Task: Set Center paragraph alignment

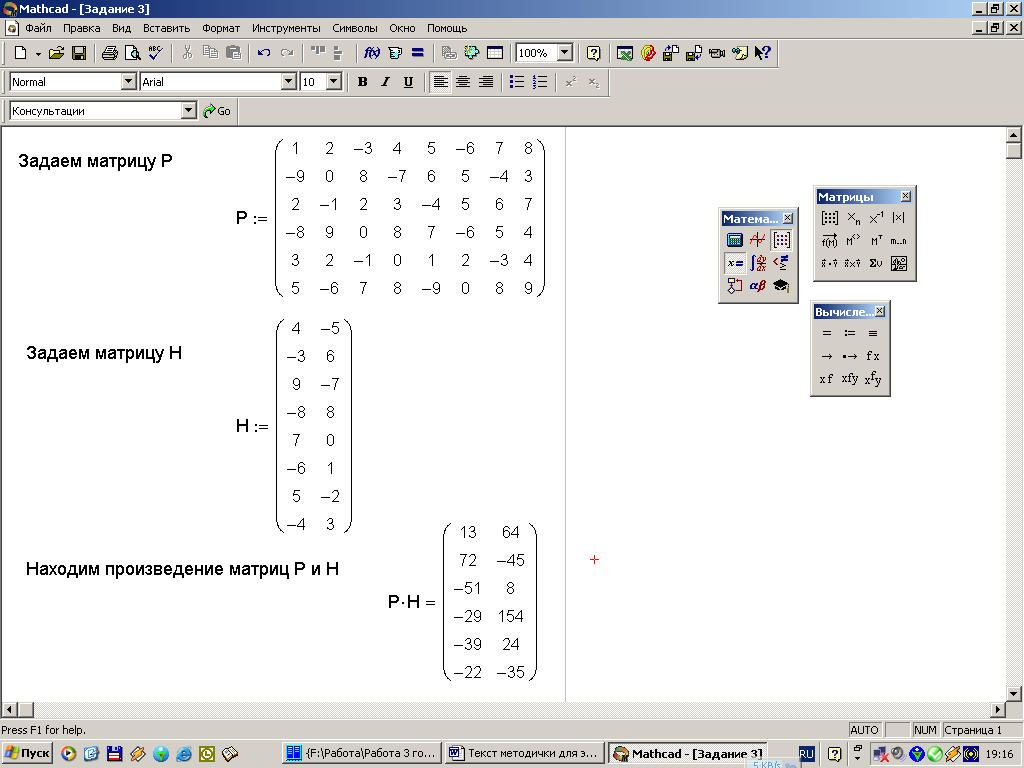Action: pos(463,82)
